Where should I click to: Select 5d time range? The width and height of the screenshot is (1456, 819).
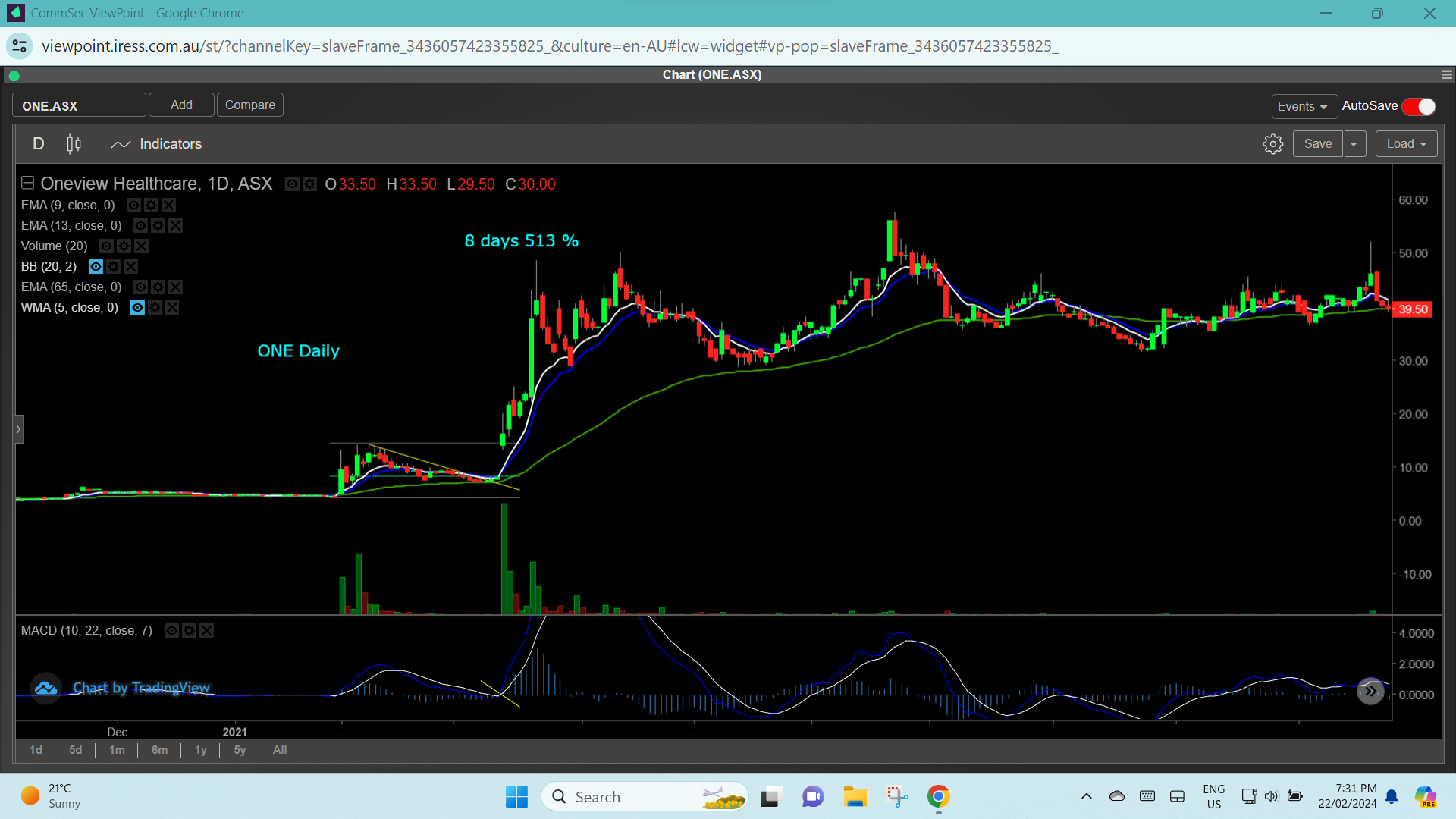[75, 750]
